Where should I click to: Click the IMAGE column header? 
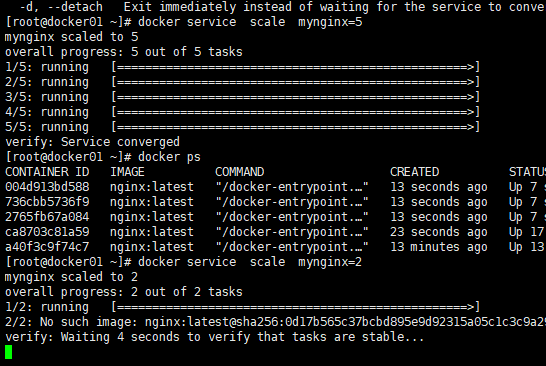click(x=127, y=172)
